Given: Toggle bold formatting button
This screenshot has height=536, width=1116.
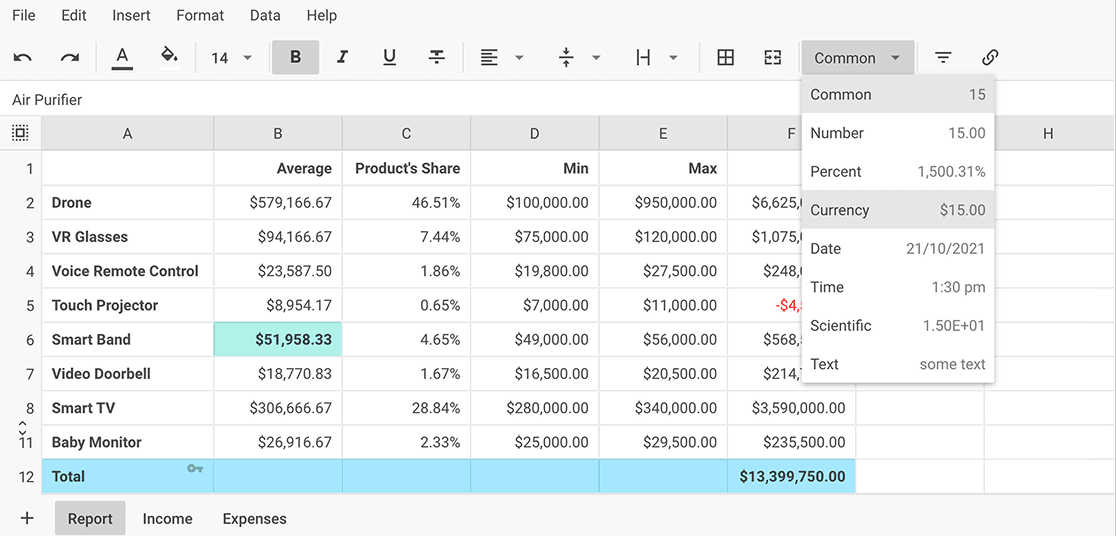Looking at the screenshot, I should tap(295, 58).
